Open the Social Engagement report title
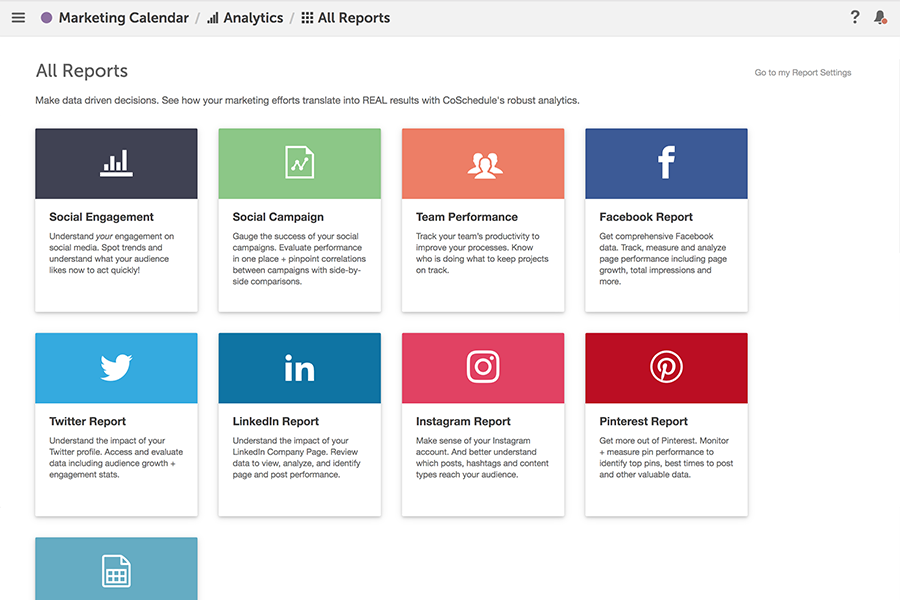This screenshot has width=900, height=600. coord(101,217)
